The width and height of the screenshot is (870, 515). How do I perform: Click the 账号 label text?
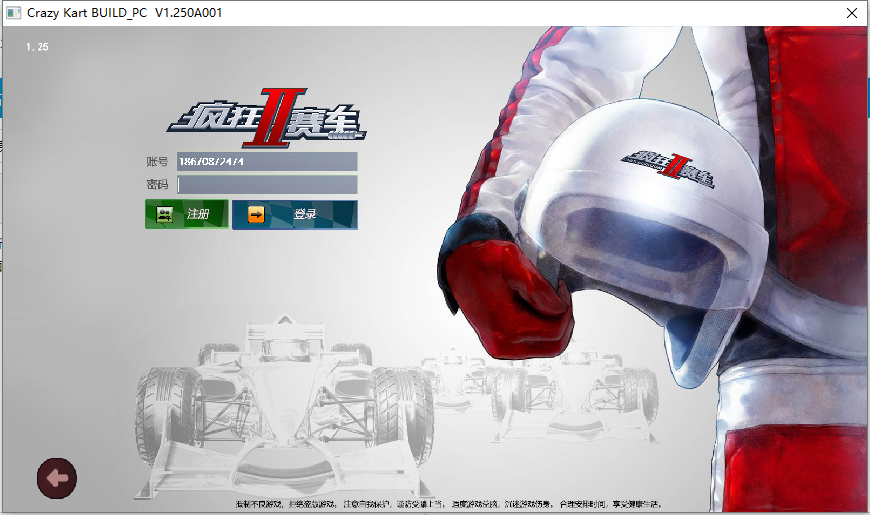pyautogui.click(x=157, y=161)
